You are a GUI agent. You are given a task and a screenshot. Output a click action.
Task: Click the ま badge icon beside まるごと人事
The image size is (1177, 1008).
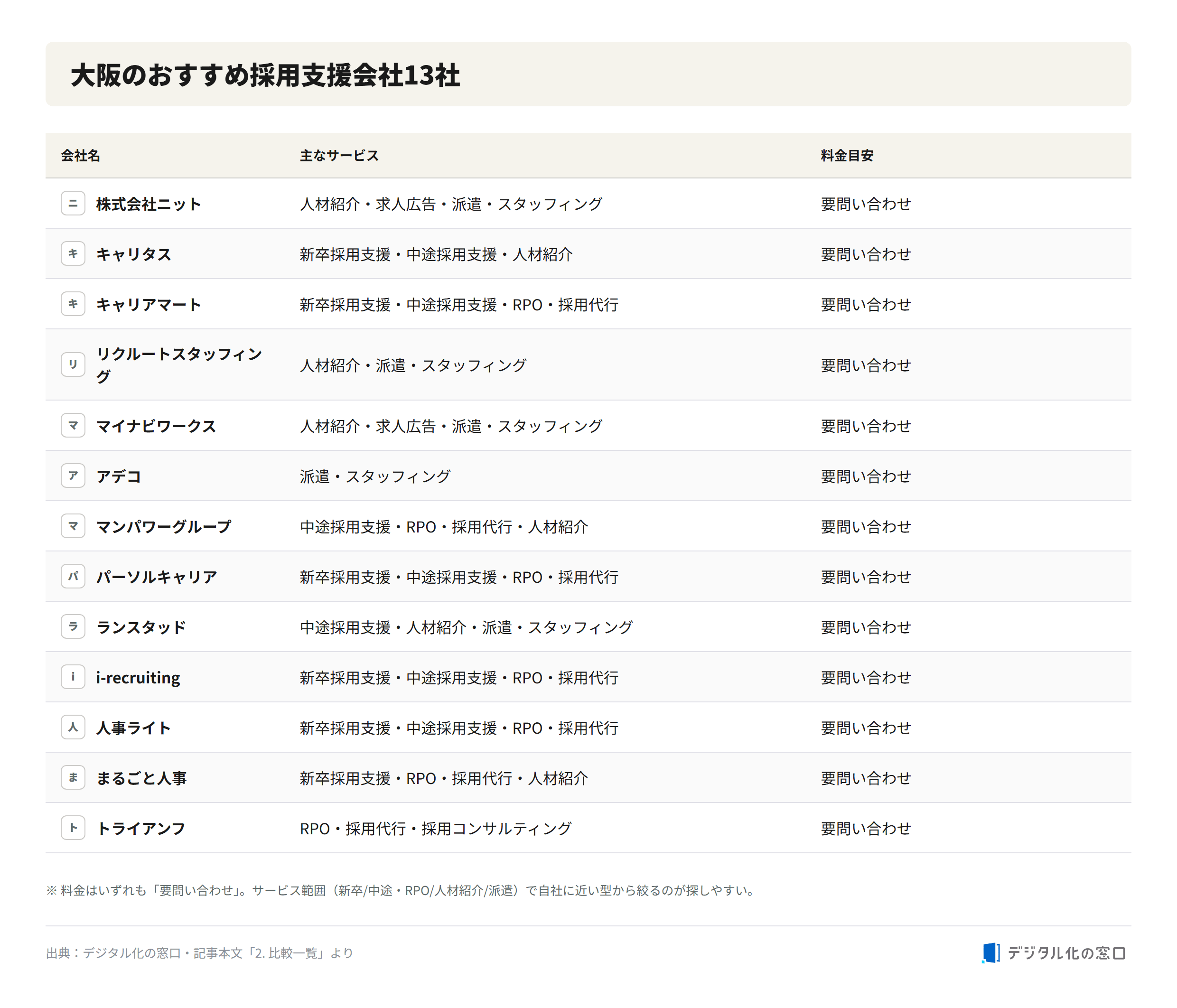pos(73,777)
